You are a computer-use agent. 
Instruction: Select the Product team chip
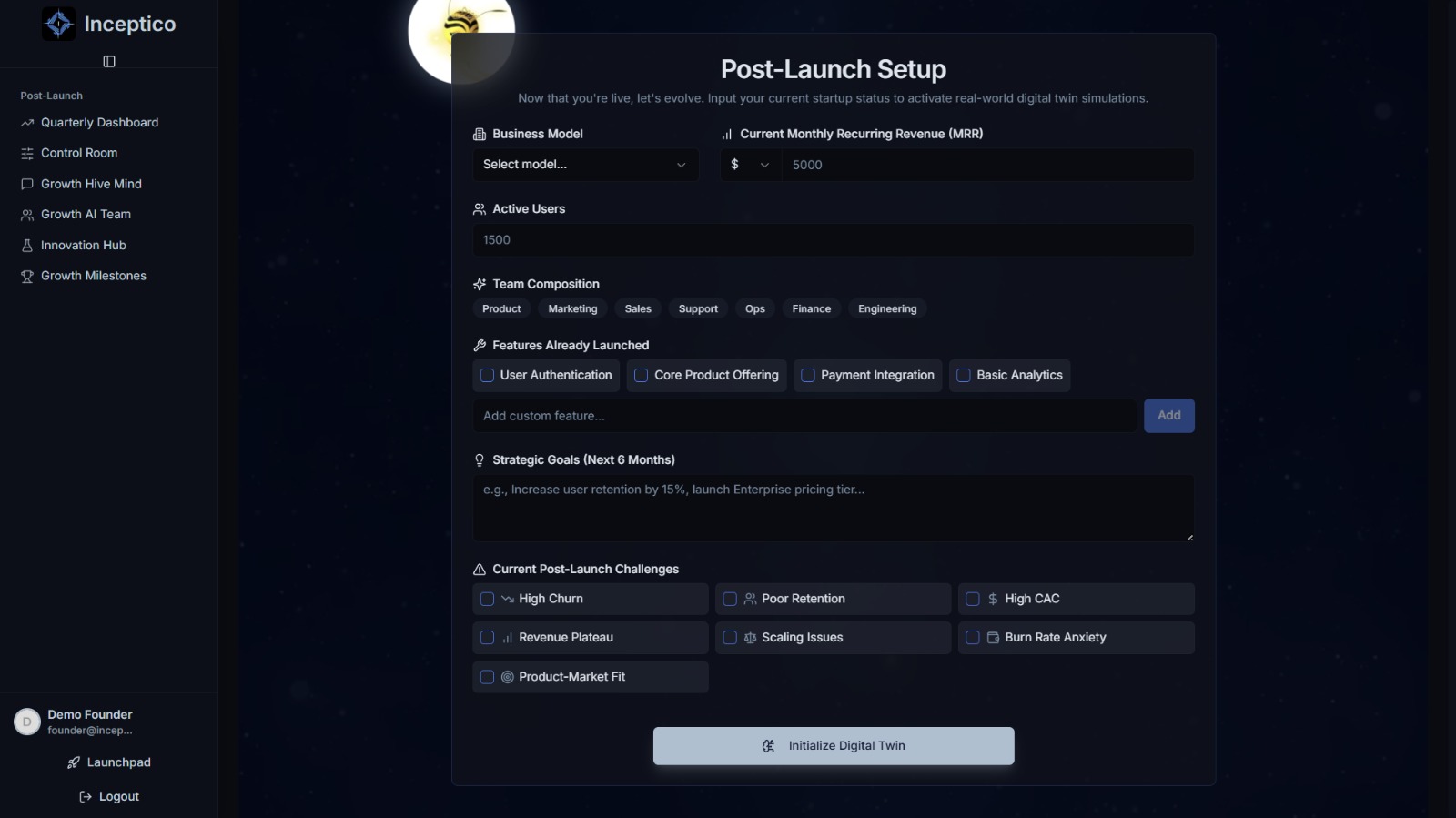coord(501,309)
